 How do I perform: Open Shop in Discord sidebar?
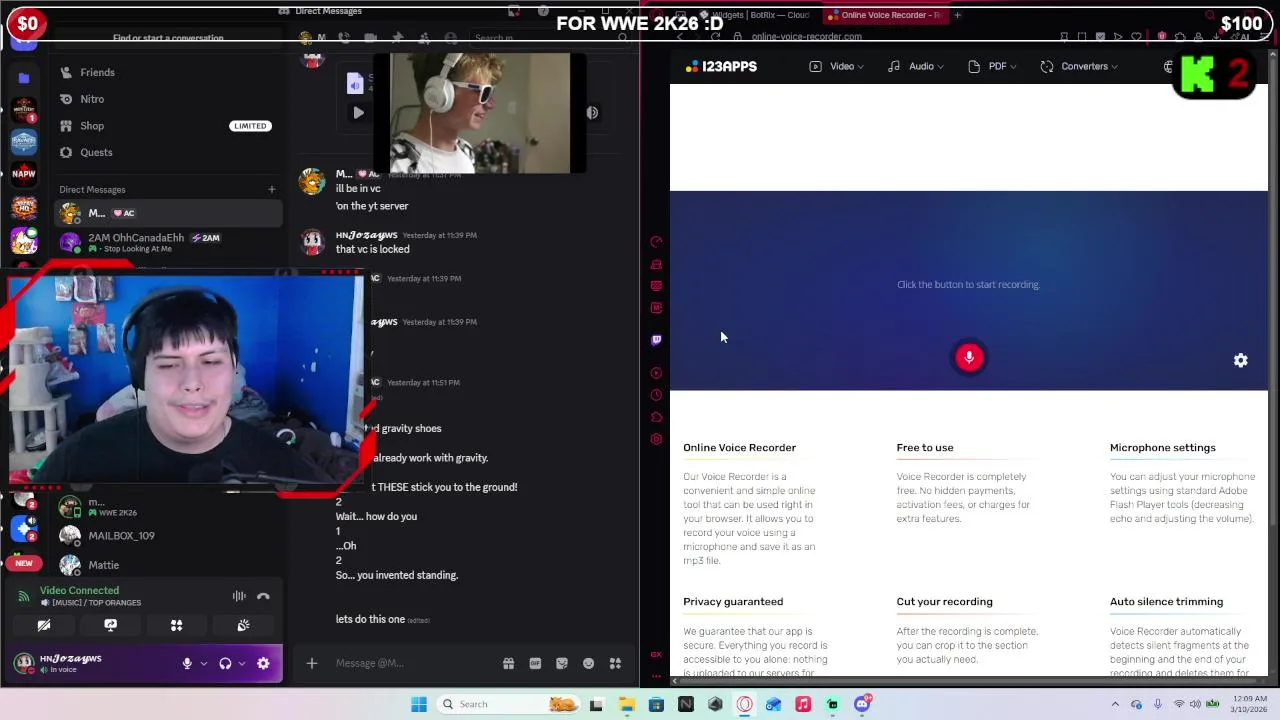click(x=167, y=126)
